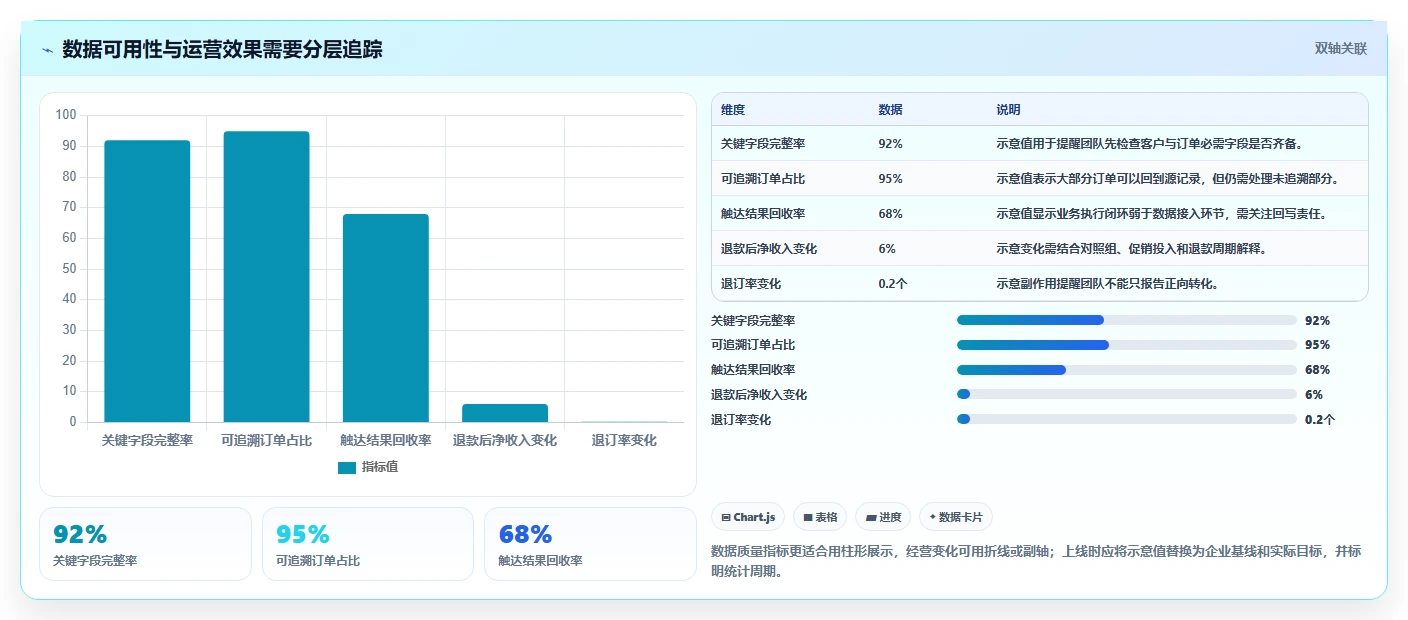Click the 92% value in the table

[890, 144]
